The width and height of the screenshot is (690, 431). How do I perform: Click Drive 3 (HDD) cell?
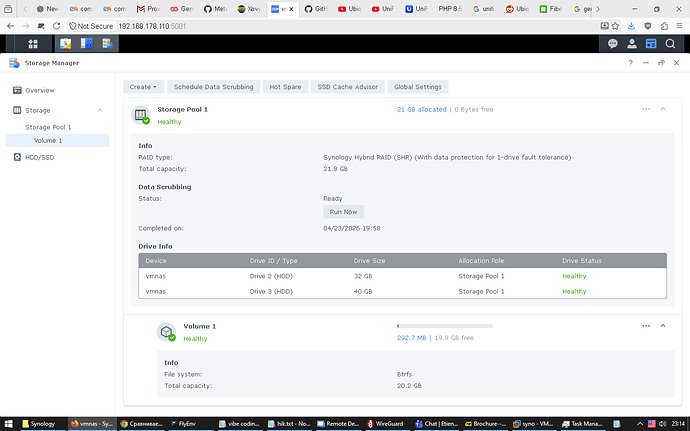271,291
